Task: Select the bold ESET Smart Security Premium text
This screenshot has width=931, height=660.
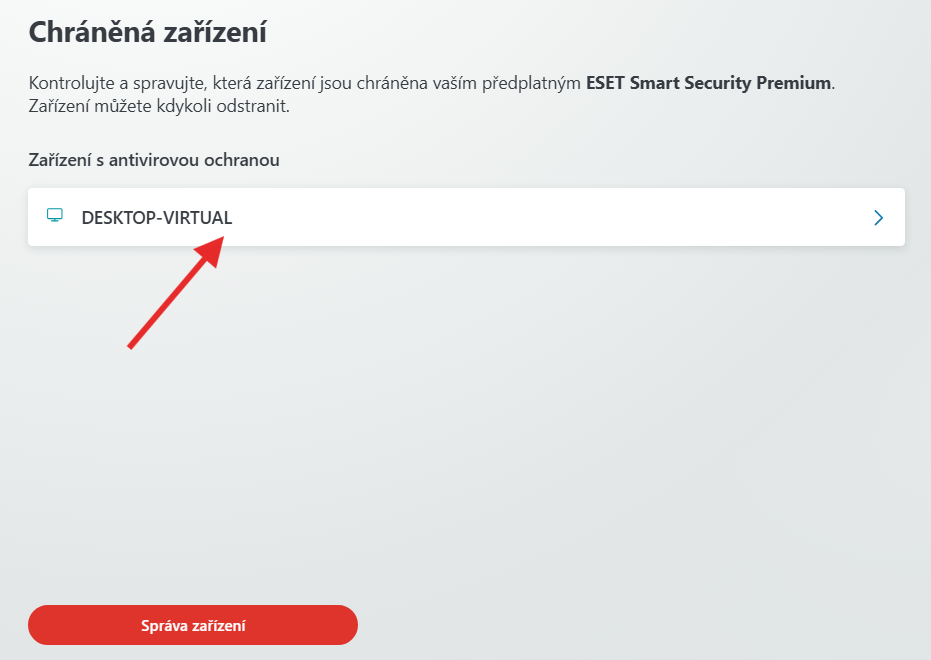Action: click(708, 83)
